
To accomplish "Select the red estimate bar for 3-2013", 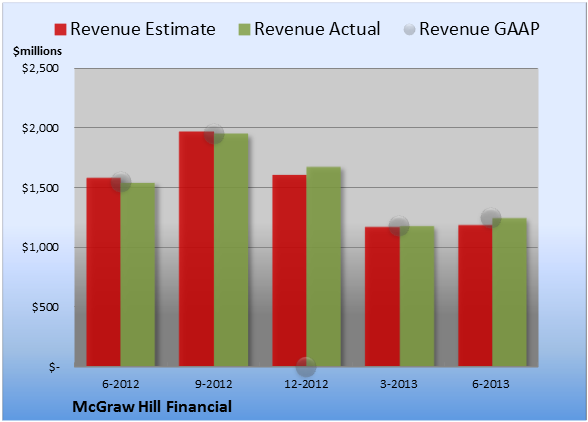I will pos(382,296).
